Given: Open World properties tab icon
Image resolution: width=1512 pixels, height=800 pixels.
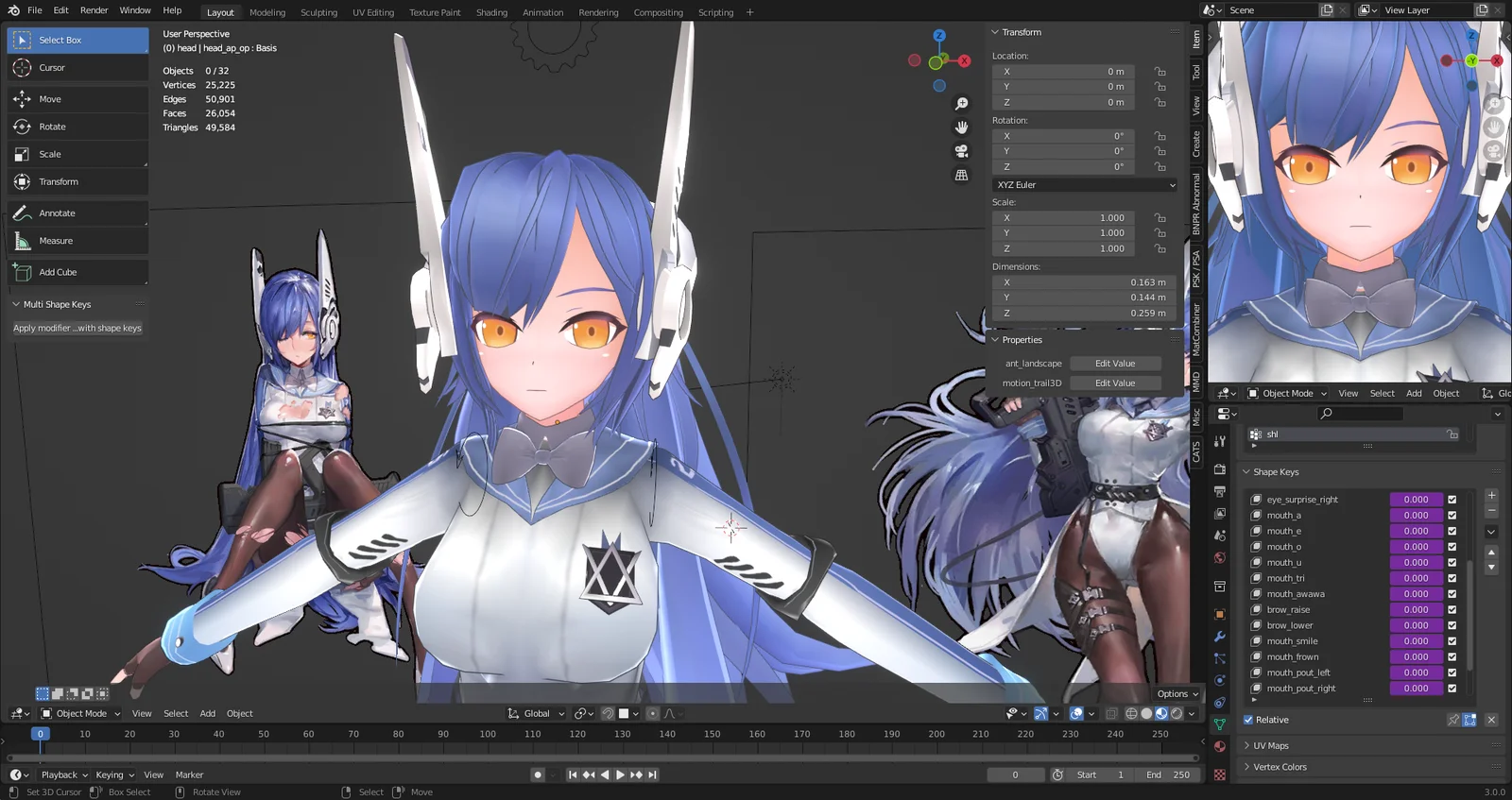Looking at the screenshot, I should coord(1220,558).
